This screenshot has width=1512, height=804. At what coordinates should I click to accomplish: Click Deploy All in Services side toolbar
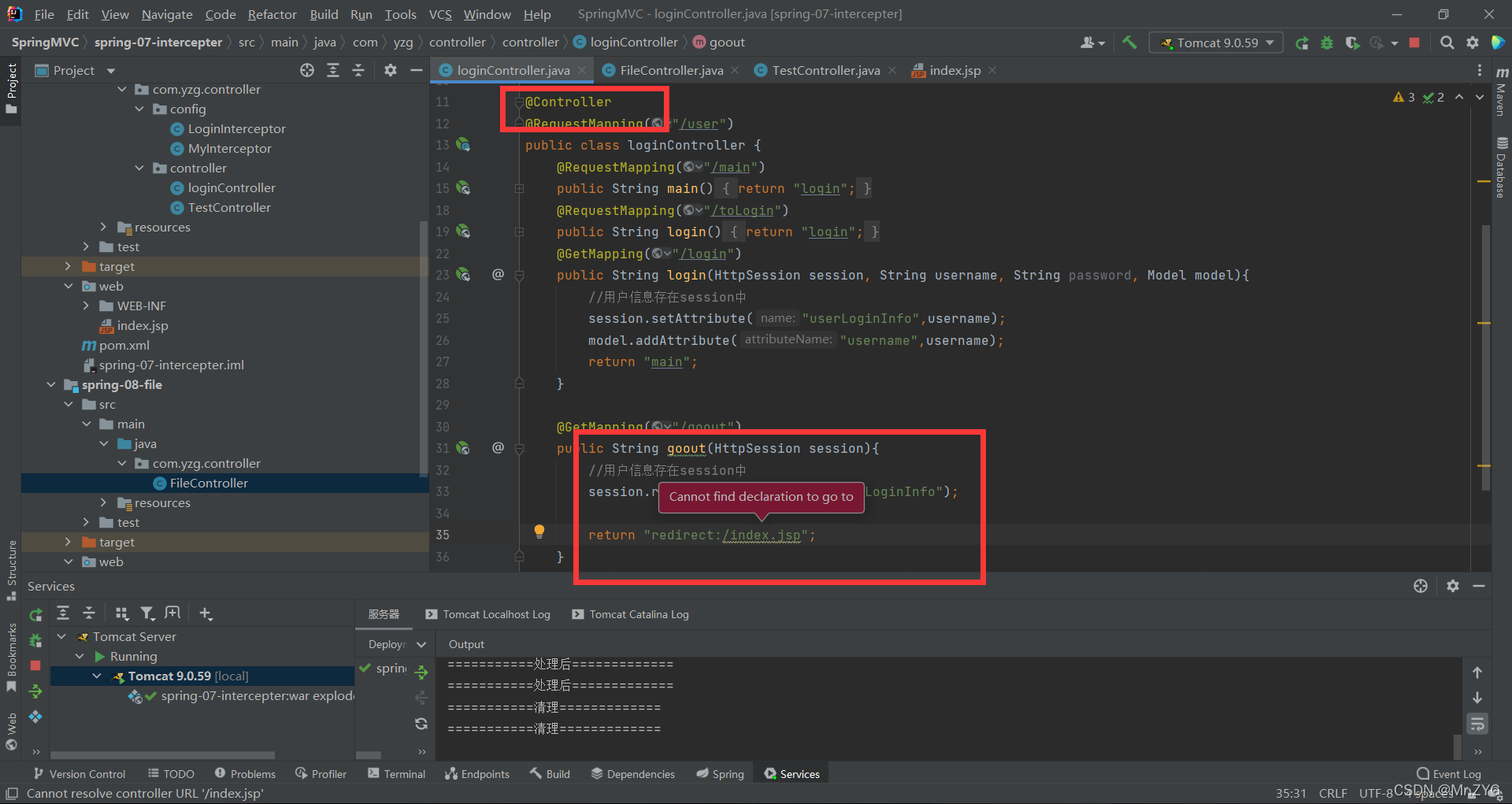[x=35, y=691]
